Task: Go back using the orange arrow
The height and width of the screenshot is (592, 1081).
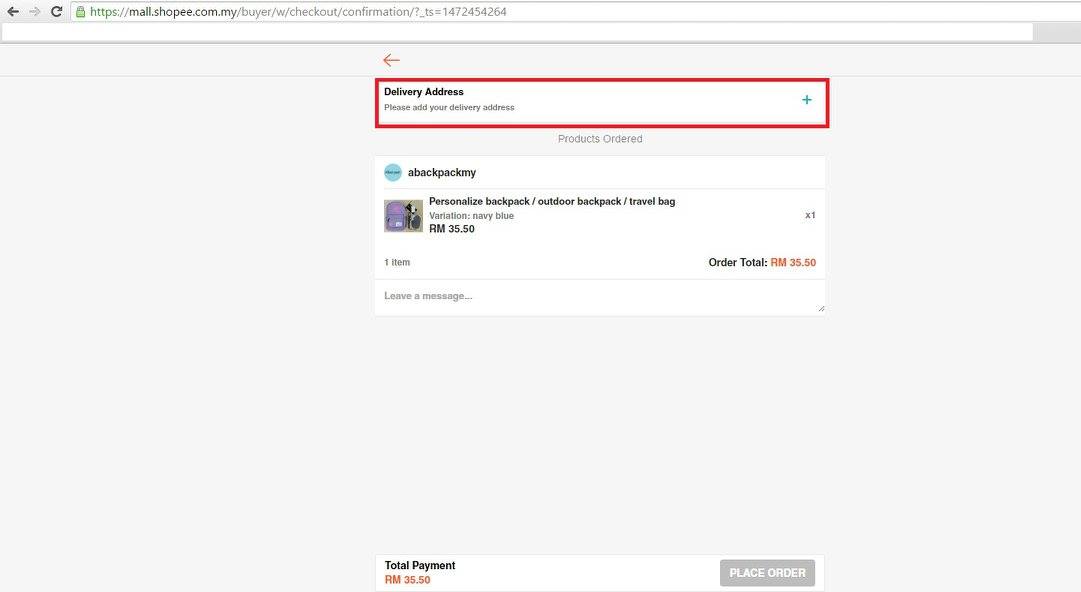Action: point(392,61)
